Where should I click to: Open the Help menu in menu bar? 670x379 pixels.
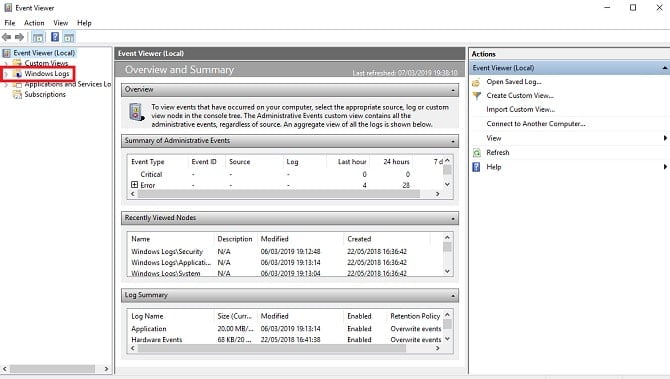84,23
